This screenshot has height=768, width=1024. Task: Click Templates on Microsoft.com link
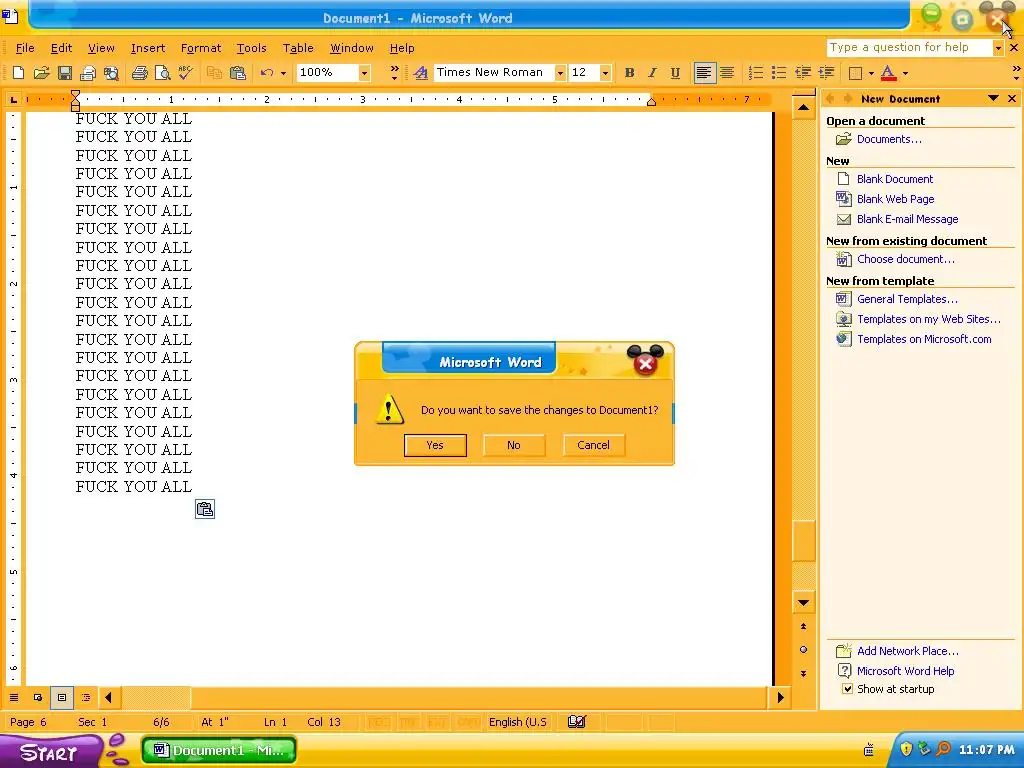pos(924,339)
